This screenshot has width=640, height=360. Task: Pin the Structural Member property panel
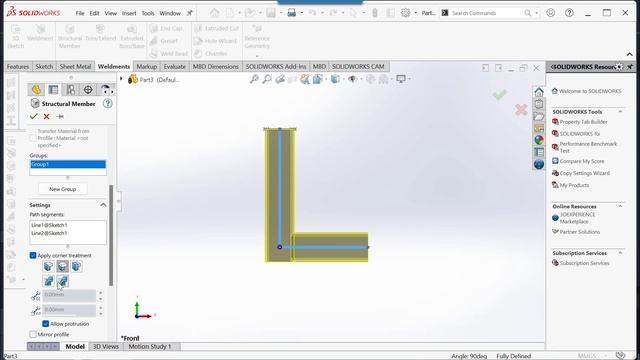click(60, 117)
